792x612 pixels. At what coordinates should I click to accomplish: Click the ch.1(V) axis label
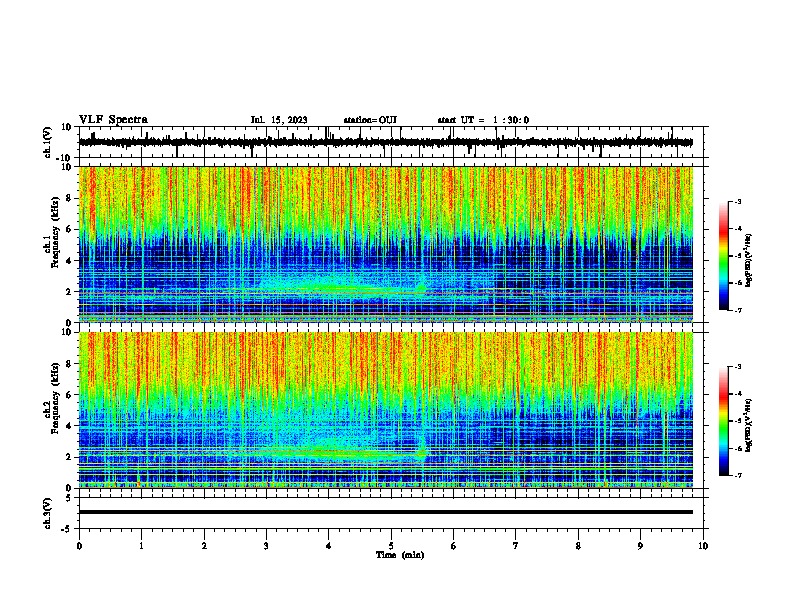click(x=48, y=142)
